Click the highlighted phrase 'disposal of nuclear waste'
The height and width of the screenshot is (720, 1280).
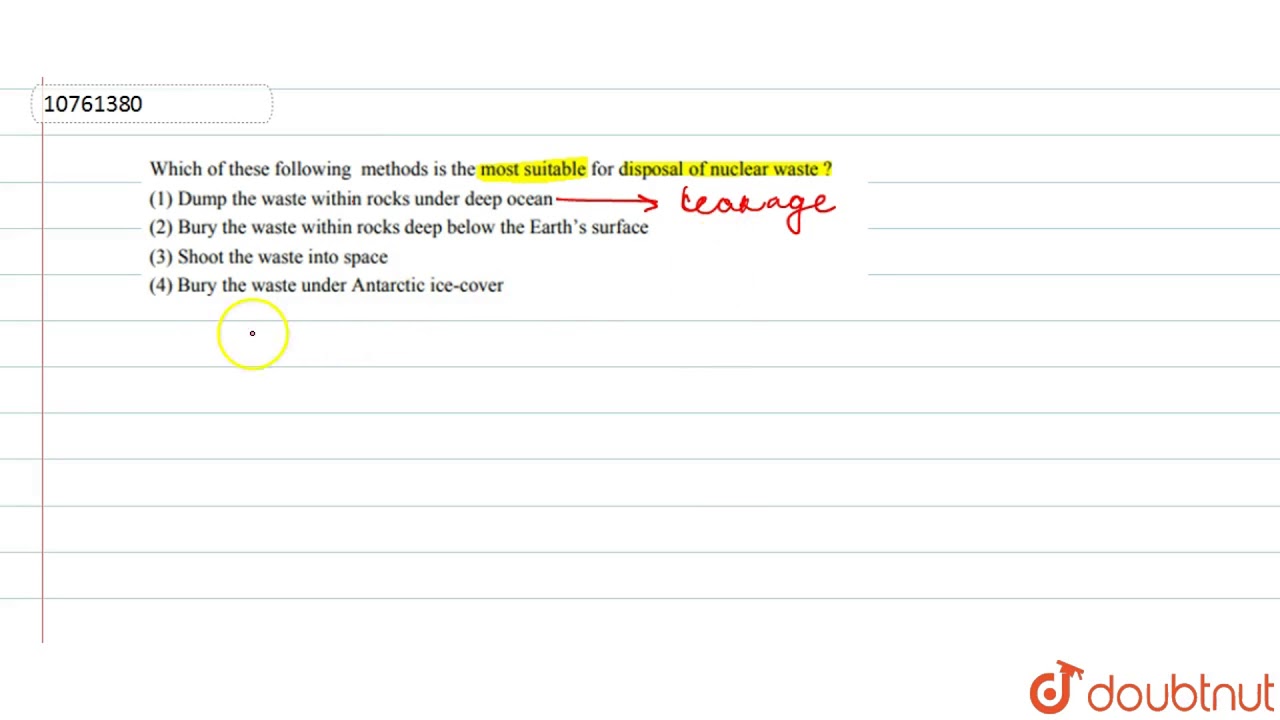[719, 169]
